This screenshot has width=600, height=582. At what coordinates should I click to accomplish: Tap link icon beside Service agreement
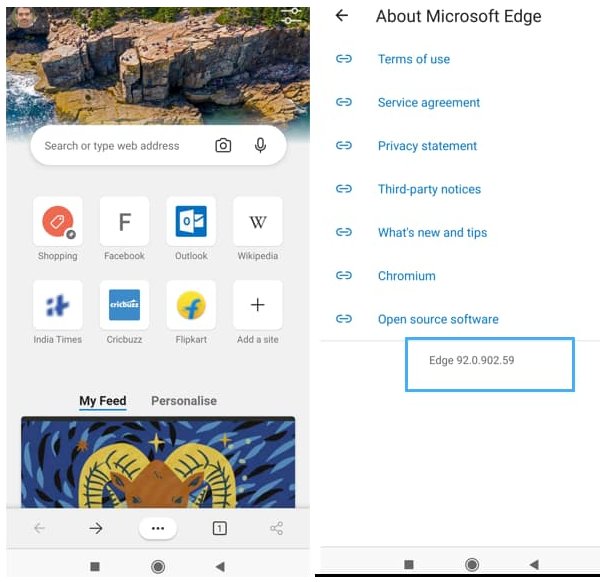344,102
